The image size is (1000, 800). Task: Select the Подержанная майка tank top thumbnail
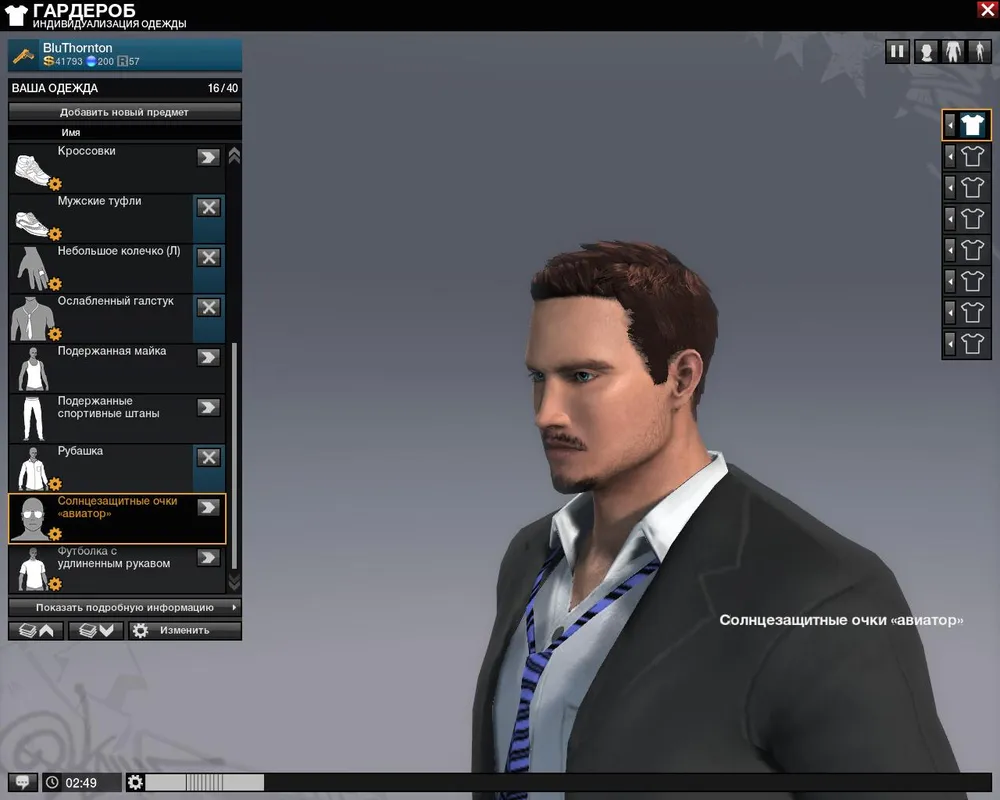[33, 369]
